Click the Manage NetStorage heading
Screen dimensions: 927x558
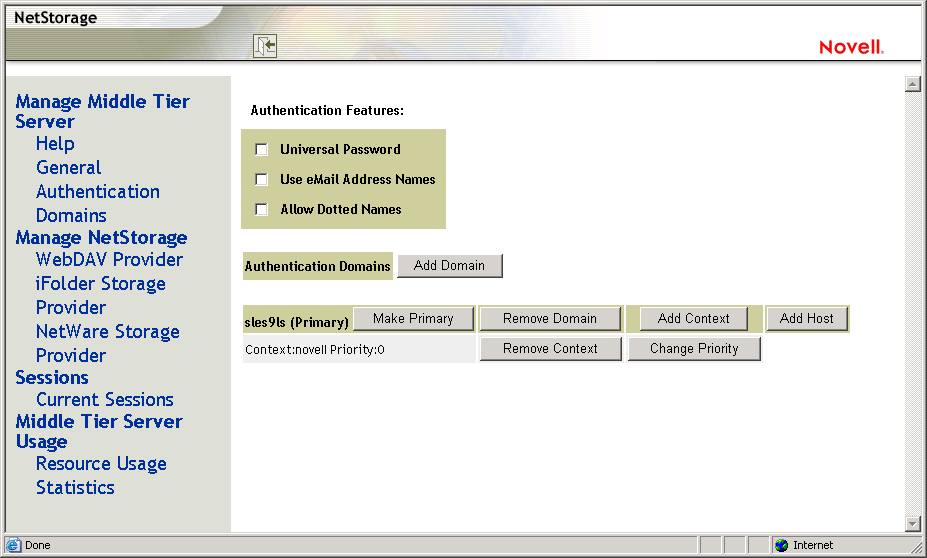pyautogui.click(x=101, y=238)
